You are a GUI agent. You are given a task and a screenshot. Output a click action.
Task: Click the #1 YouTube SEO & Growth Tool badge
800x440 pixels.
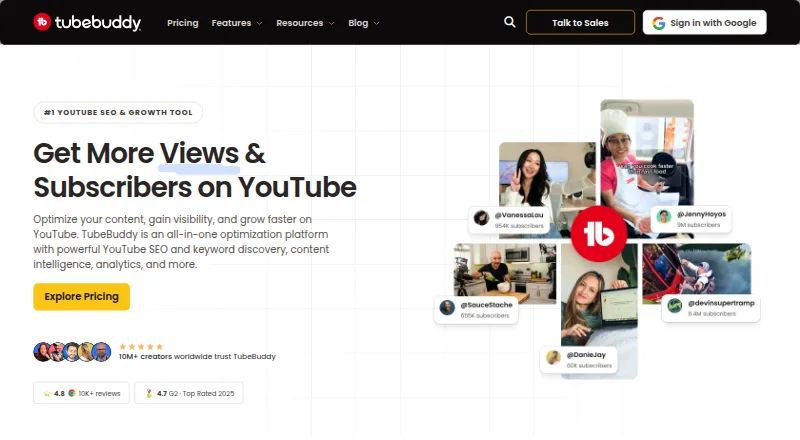(x=118, y=112)
